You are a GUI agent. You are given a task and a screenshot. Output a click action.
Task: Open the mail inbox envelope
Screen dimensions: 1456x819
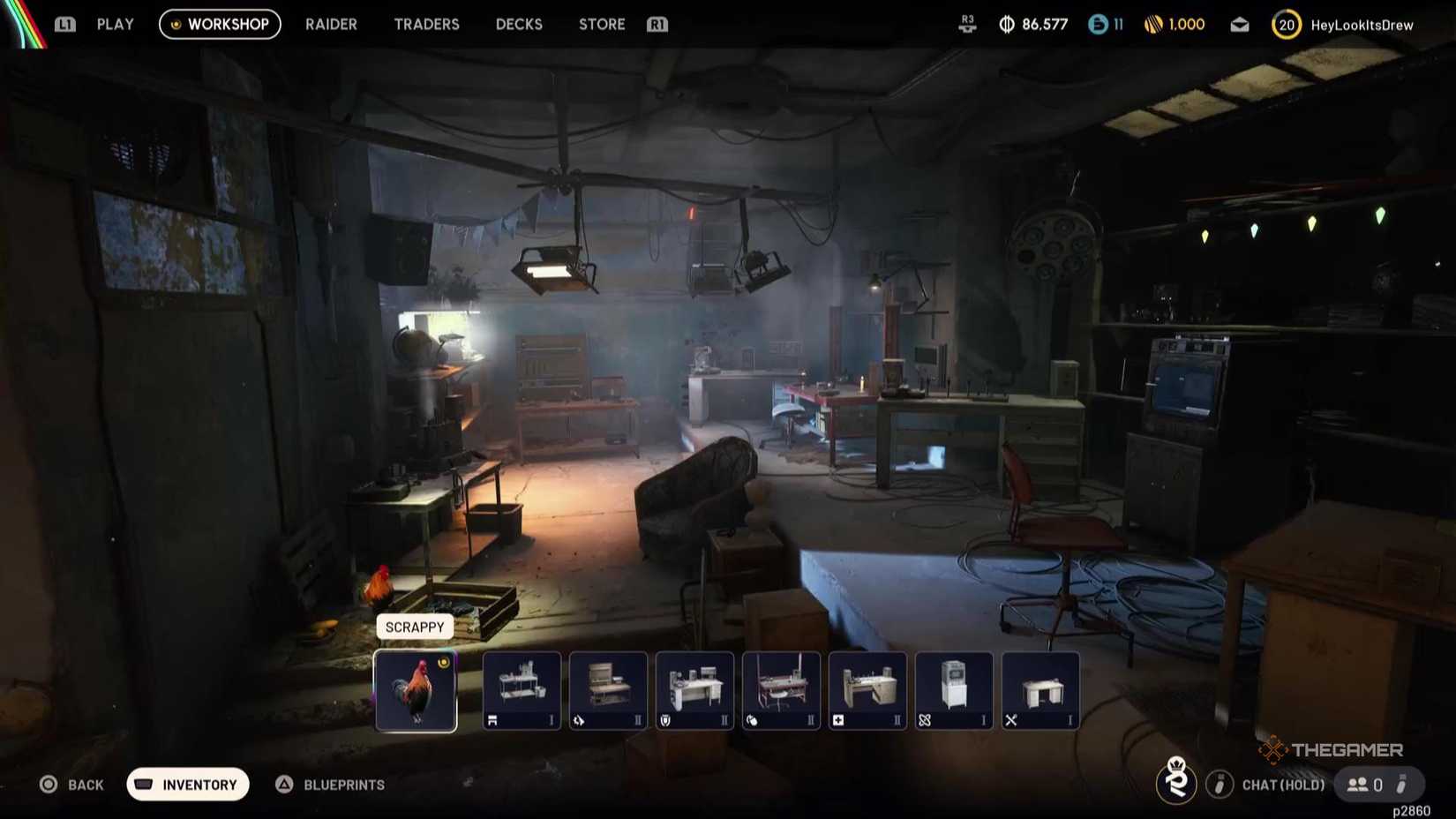pyautogui.click(x=1240, y=25)
